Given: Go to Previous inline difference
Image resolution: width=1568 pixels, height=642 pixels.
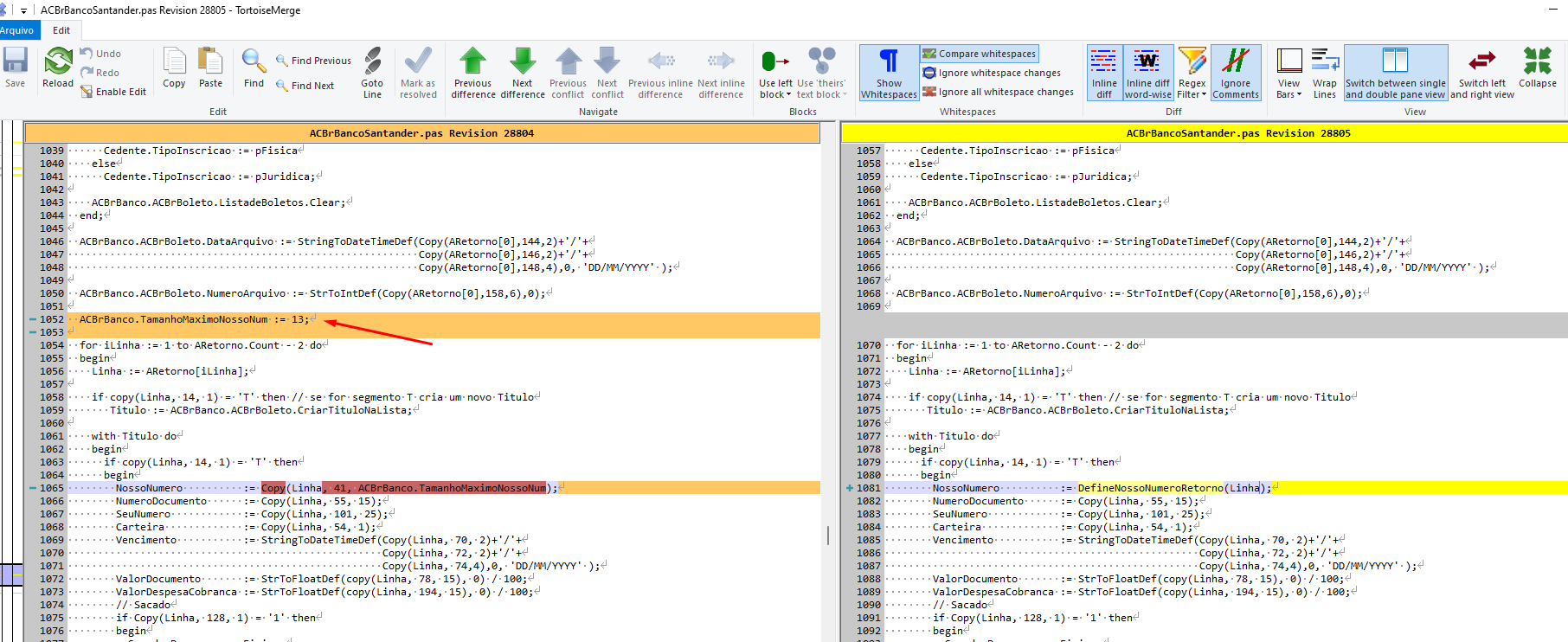Looking at the screenshot, I should point(660,73).
